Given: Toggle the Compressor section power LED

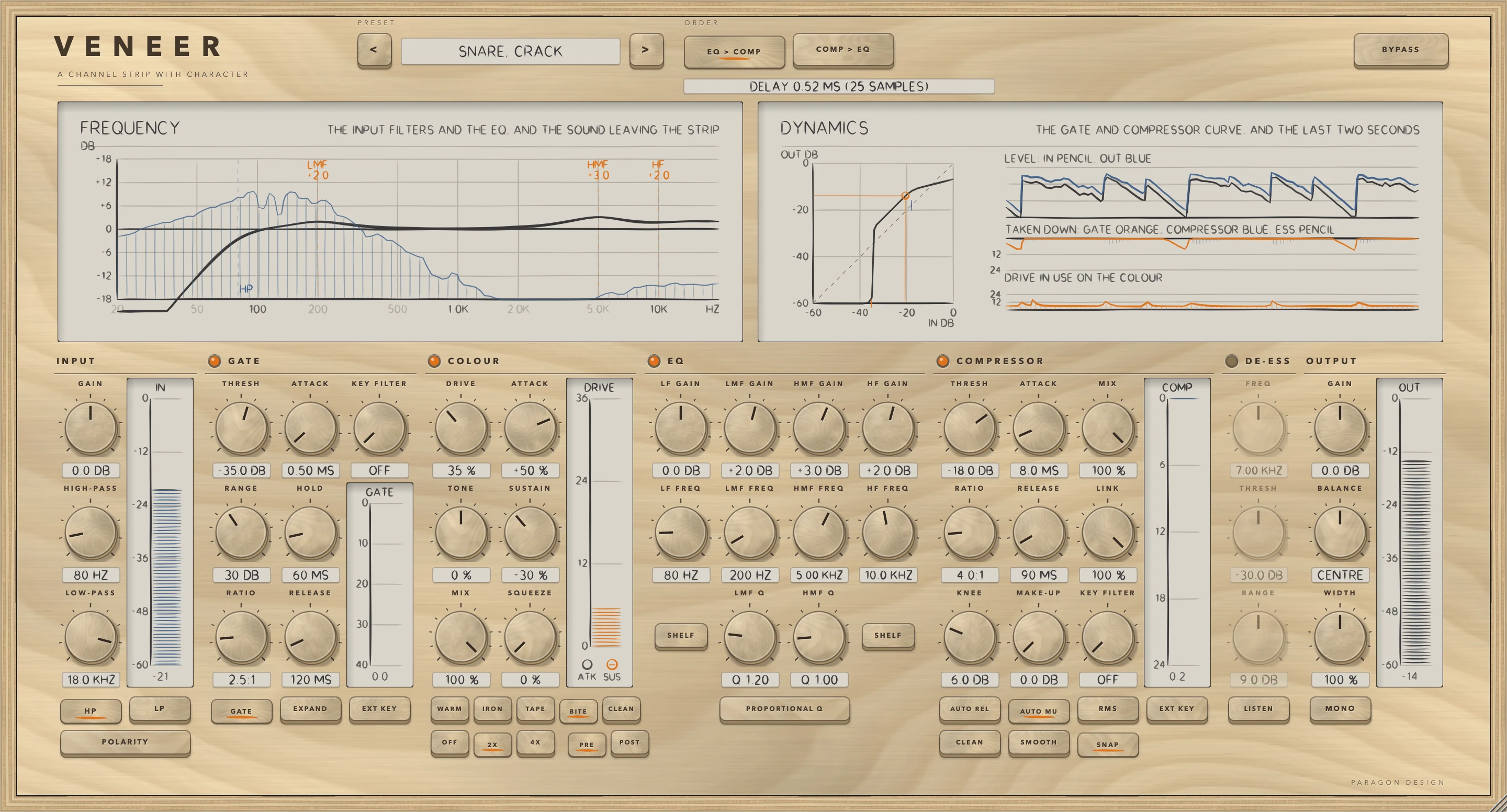Looking at the screenshot, I should point(942,361).
